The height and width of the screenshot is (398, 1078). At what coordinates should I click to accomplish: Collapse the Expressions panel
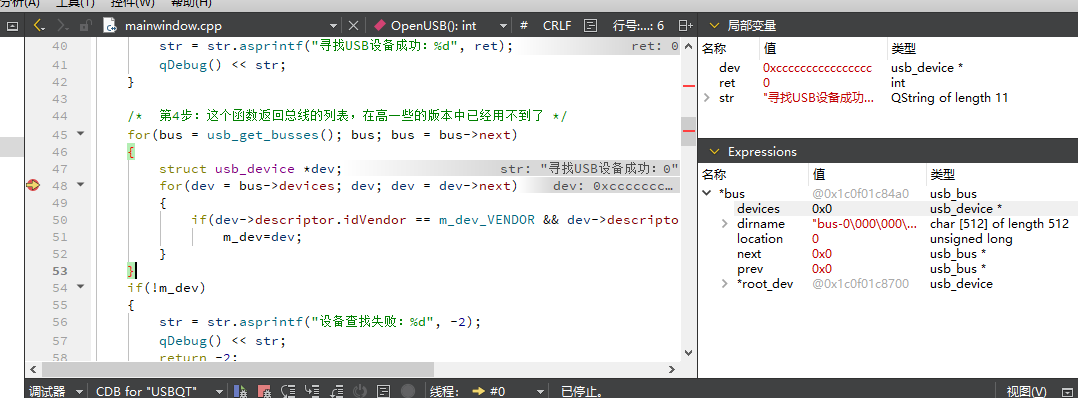point(713,152)
